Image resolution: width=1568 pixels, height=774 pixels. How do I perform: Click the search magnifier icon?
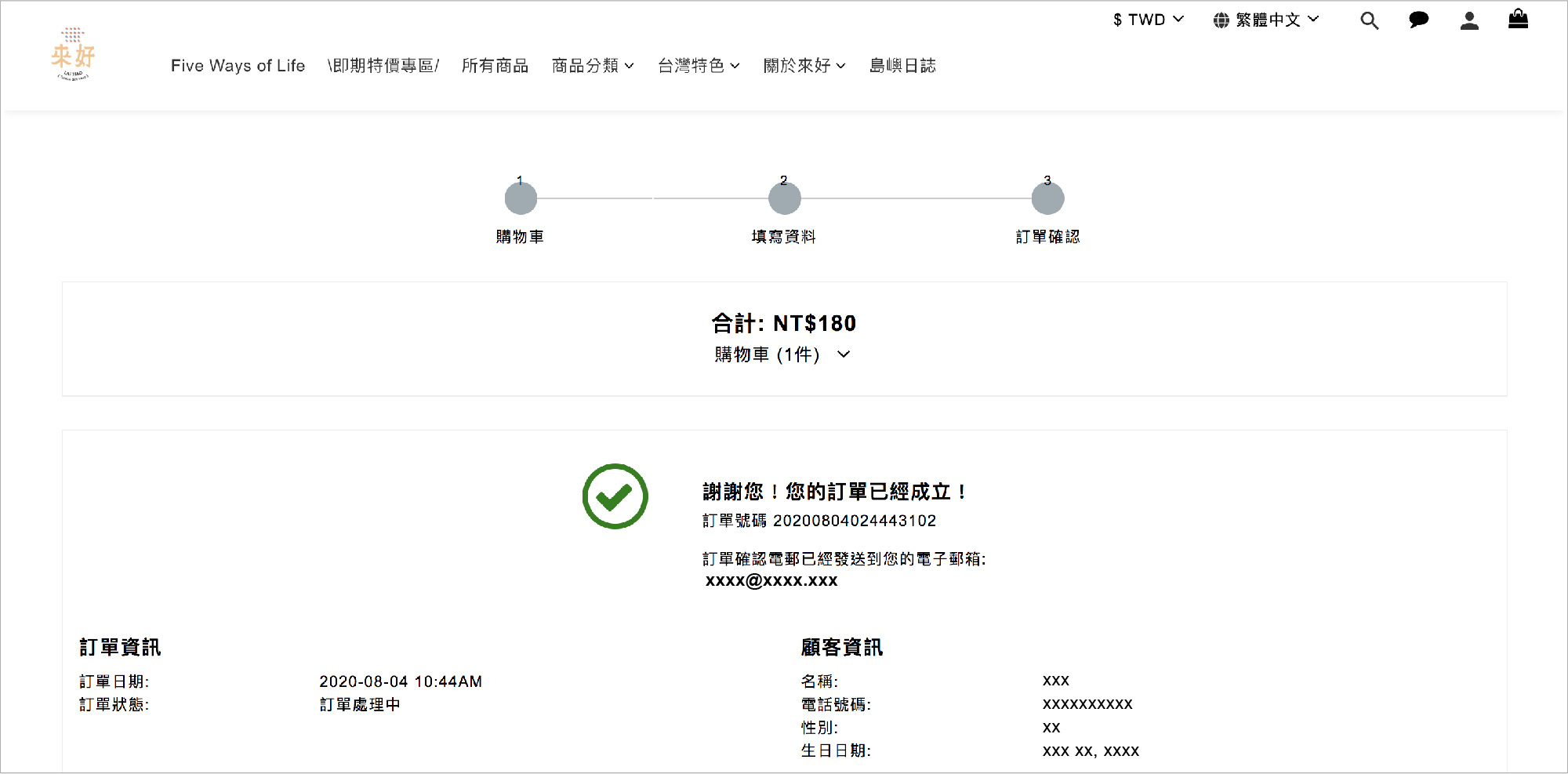(x=1369, y=20)
